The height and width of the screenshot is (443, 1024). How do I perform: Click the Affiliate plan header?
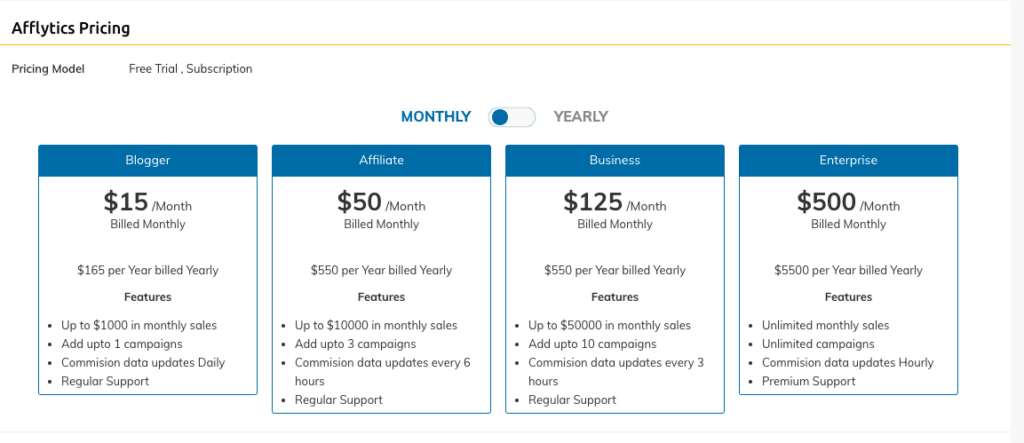[x=381, y=160]
